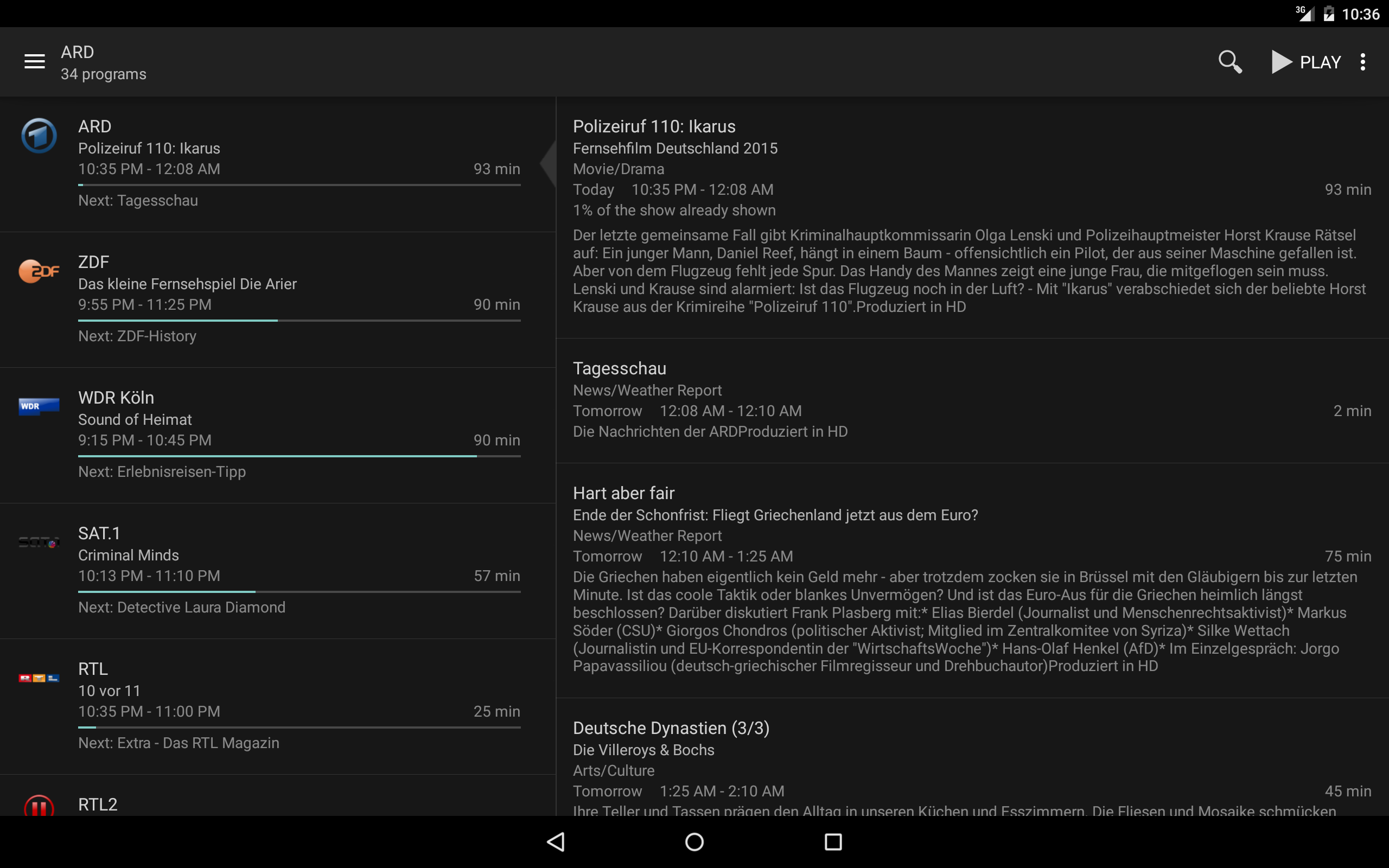Click the Criminal Minds progress bar

pos(299,591)
